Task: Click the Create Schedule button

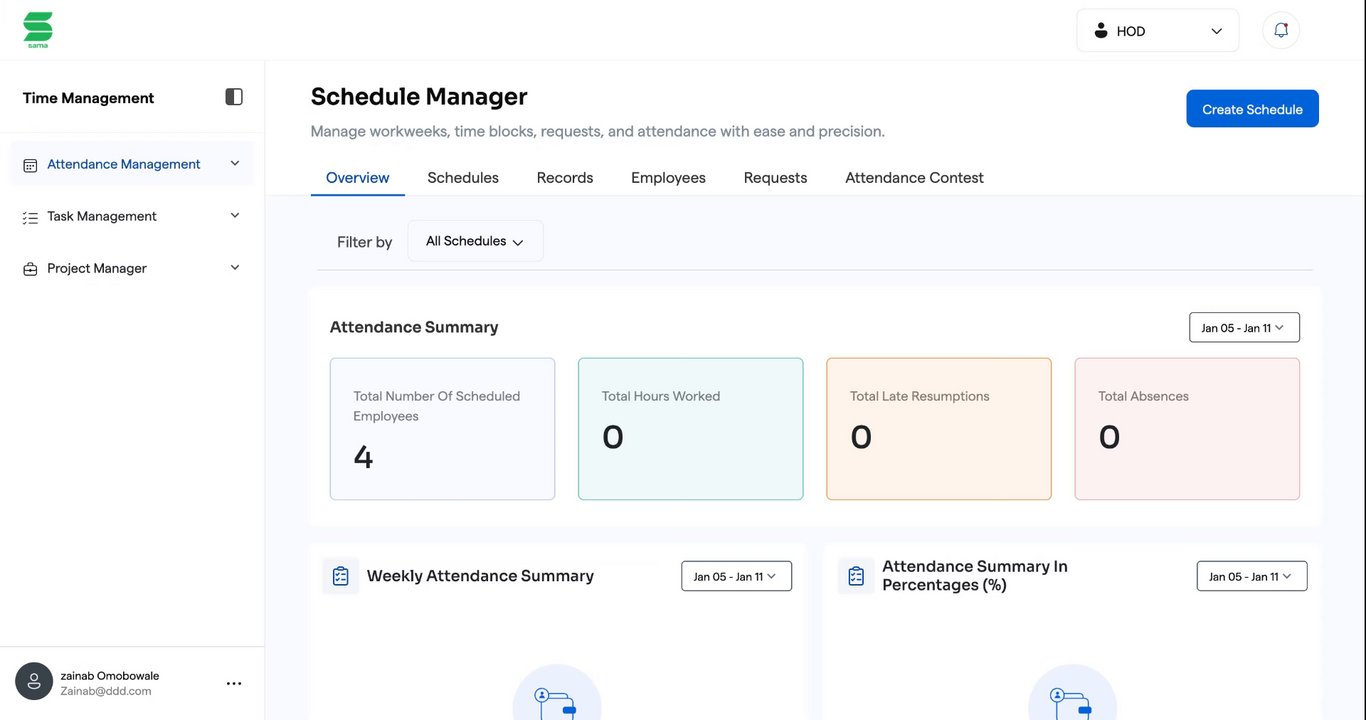Action: (x=1252, y=109)
